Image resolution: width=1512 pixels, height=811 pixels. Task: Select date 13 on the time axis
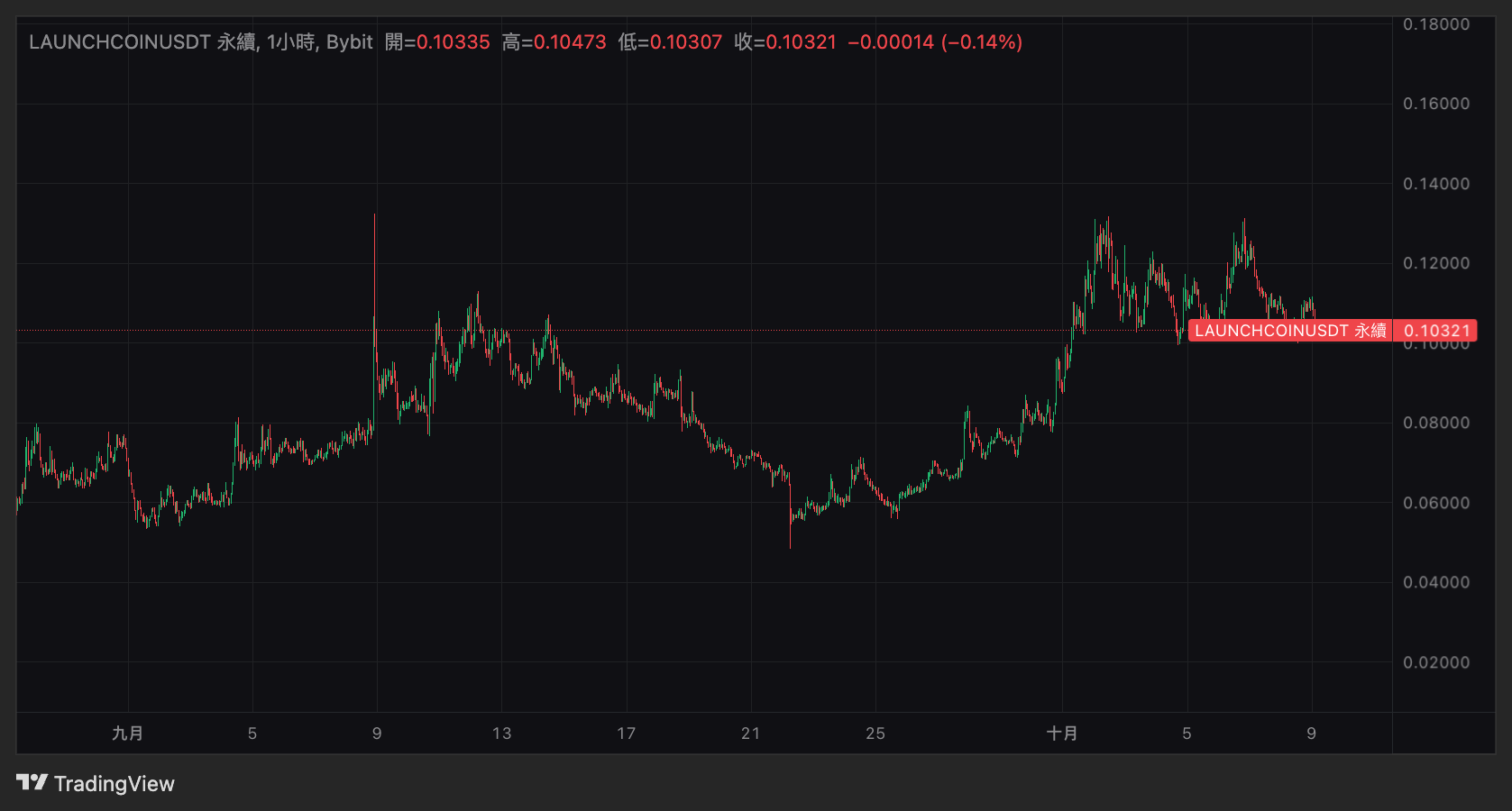(x=501, y=734)
